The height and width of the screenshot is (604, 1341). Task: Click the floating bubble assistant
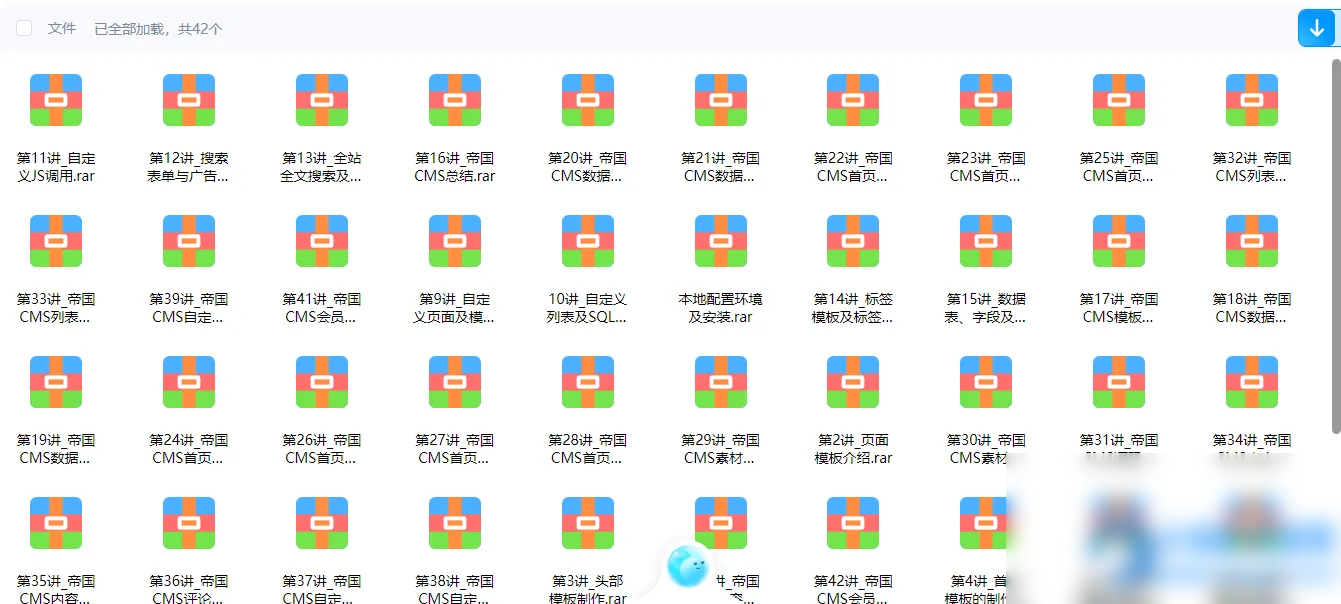[x=686, y=565]
